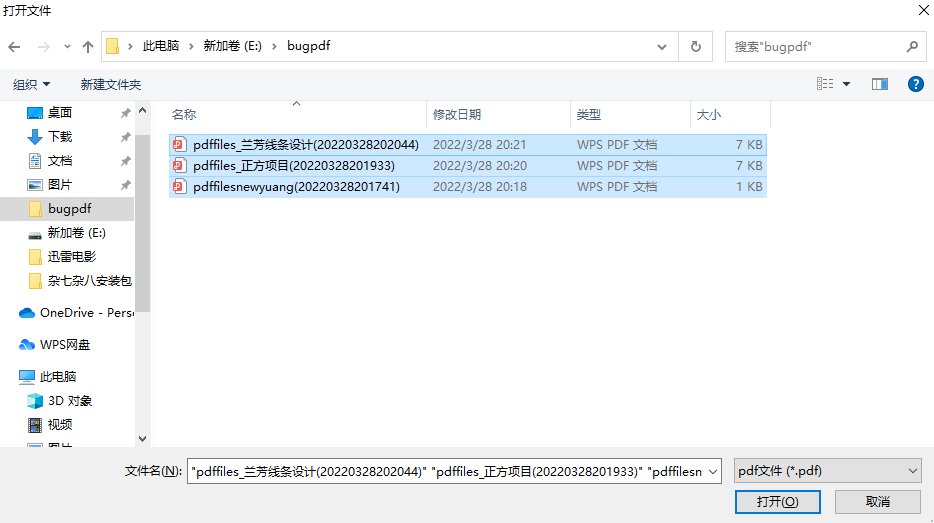This screenshot has height=523, width=934.
Task: Click the OneDrive cloud icon in sidebar
Action: 27,313
